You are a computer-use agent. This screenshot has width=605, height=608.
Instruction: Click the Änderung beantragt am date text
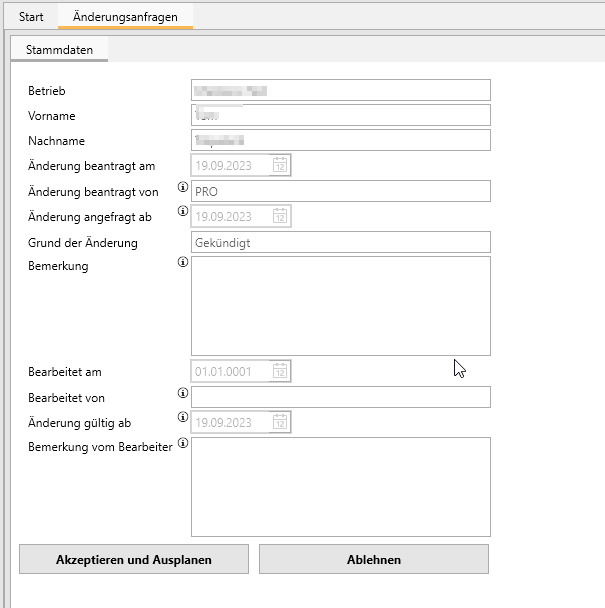point(223,166)
